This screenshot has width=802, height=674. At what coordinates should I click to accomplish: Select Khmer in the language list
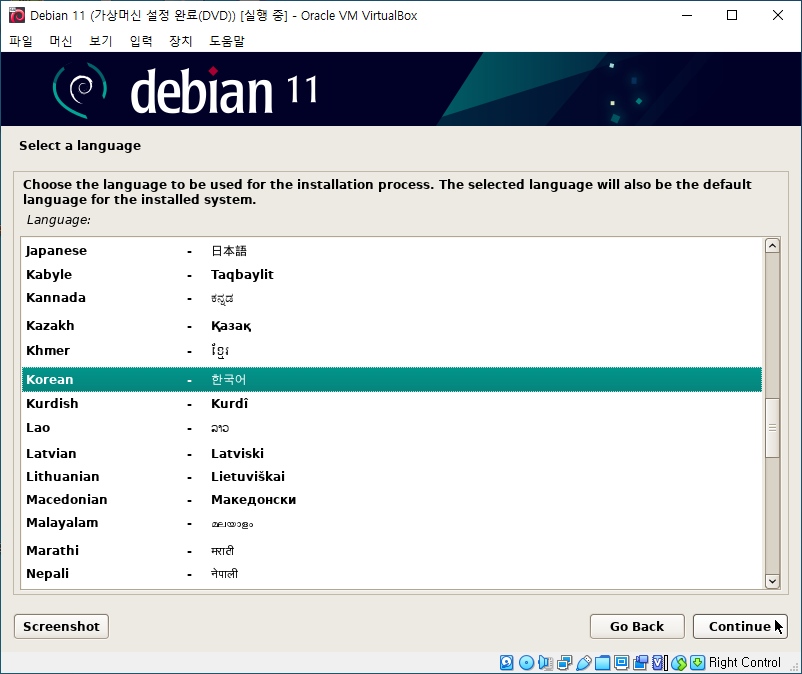392,351
